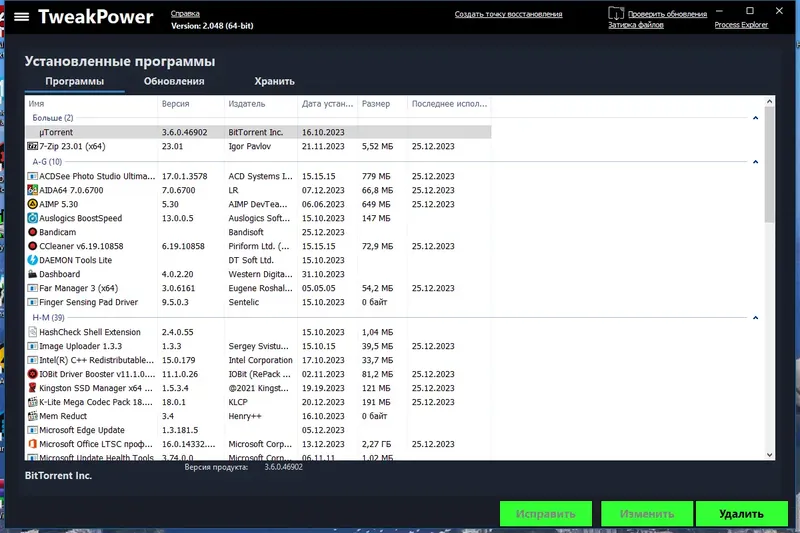Image resolution: width=800 pixels, height=533 pixels.
Task: Click the Image Uploader 1.3.3 icon
Action: coord(32,346)
